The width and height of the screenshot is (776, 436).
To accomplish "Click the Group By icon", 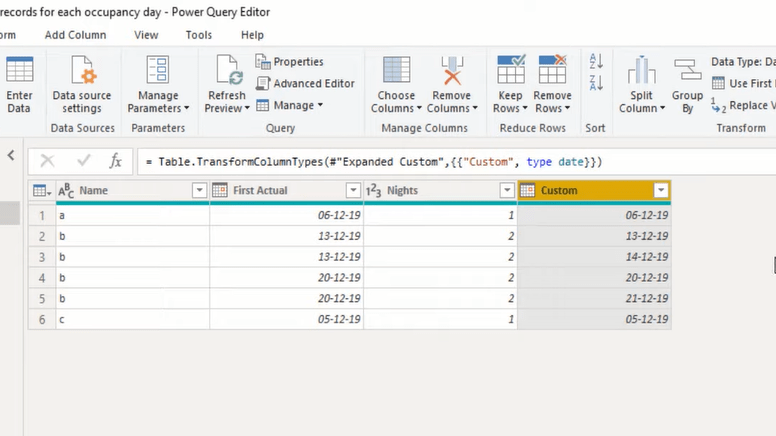I will (x=688, y=70).
